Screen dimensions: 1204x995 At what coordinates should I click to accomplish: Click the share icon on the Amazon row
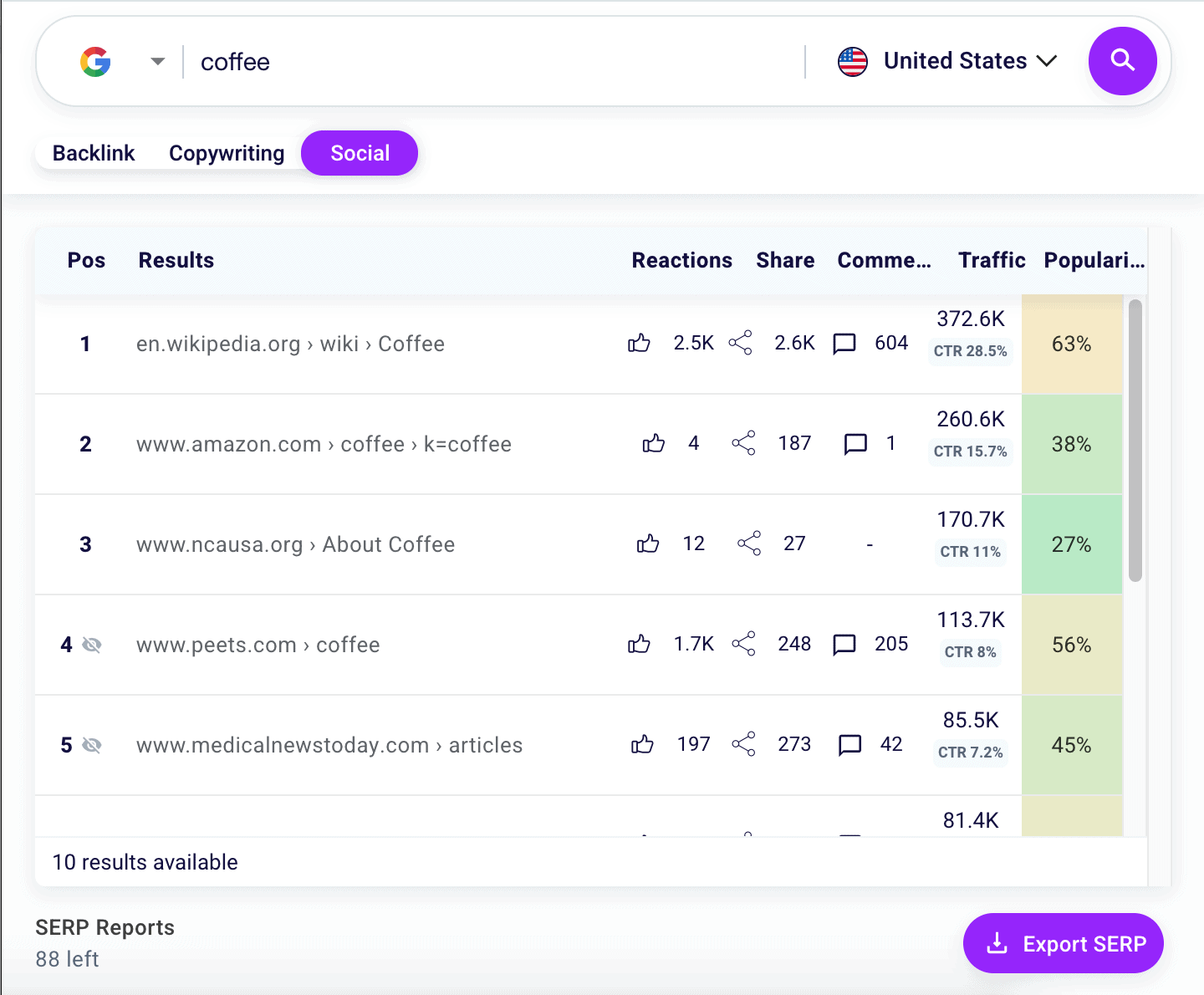[x=742, y=443]
